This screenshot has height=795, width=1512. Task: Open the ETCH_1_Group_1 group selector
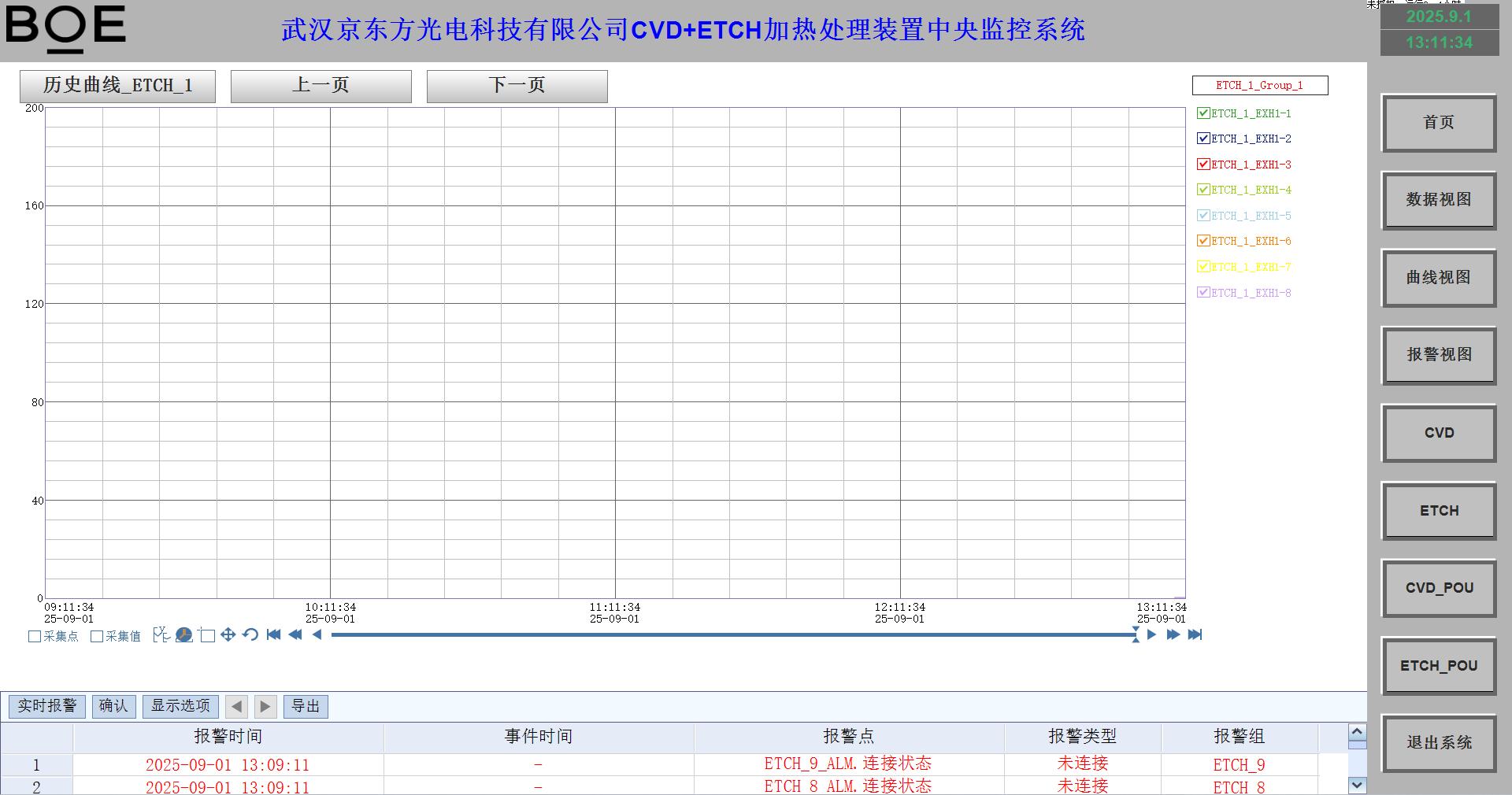(x=1259, y=85)
